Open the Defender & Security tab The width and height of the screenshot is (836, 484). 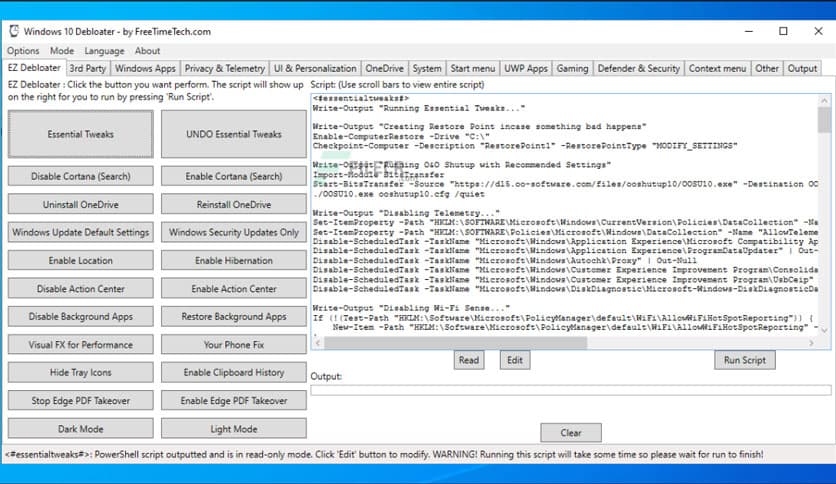click(x=638, y=68)
